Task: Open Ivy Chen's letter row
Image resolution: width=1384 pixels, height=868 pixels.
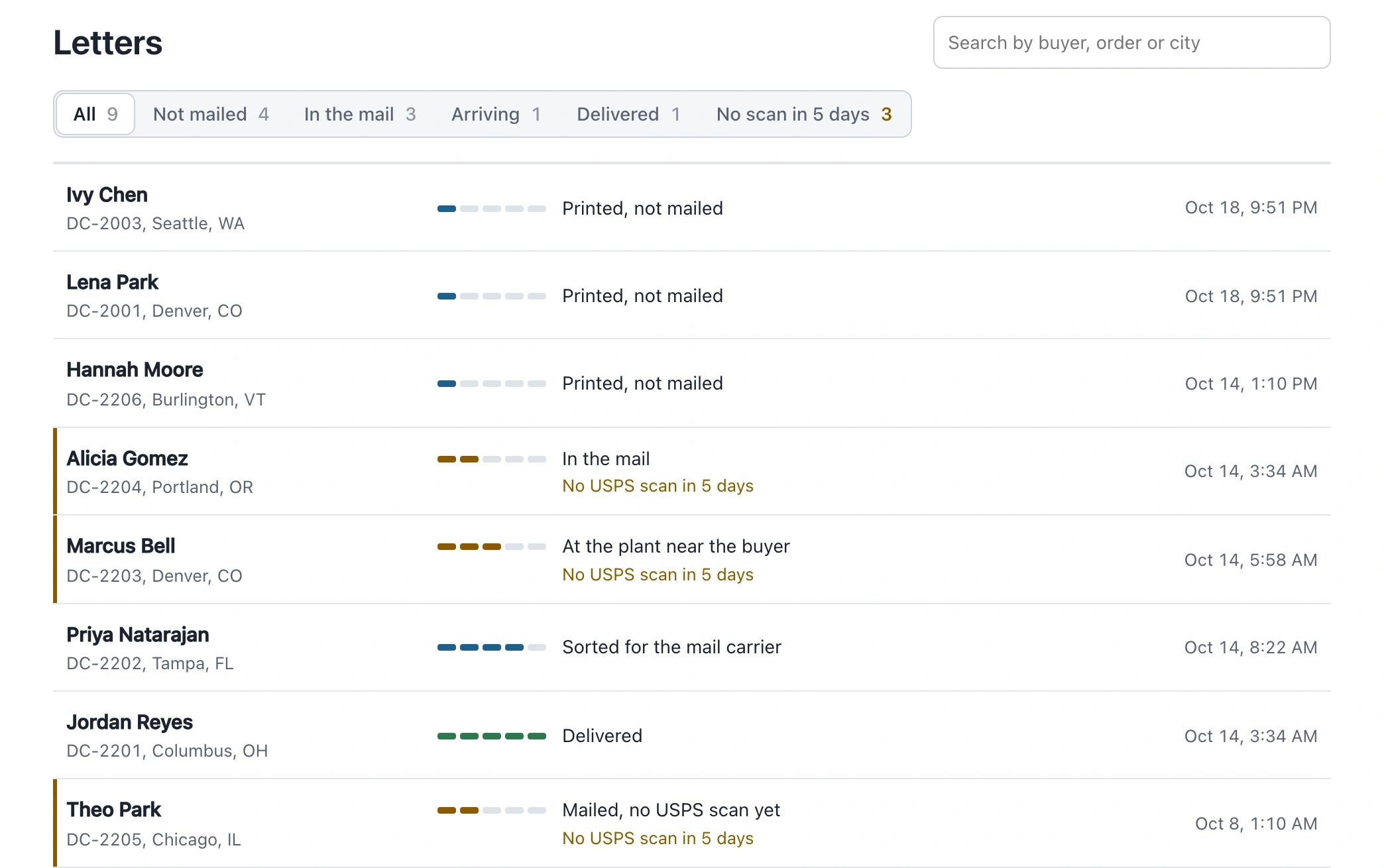Action: [x=692, y=208]
